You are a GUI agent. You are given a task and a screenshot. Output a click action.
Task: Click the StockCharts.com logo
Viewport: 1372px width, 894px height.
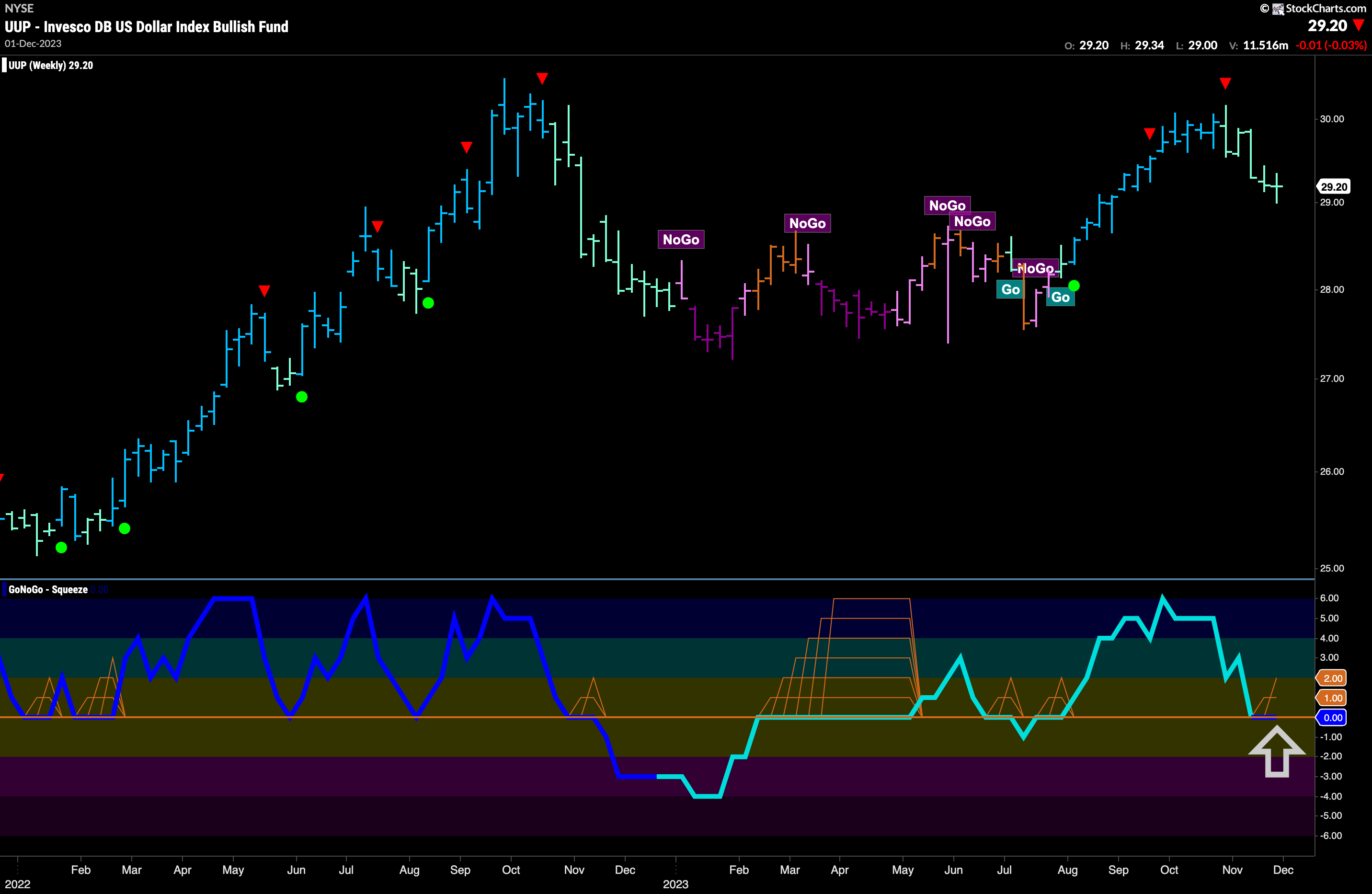point(1319,8)
